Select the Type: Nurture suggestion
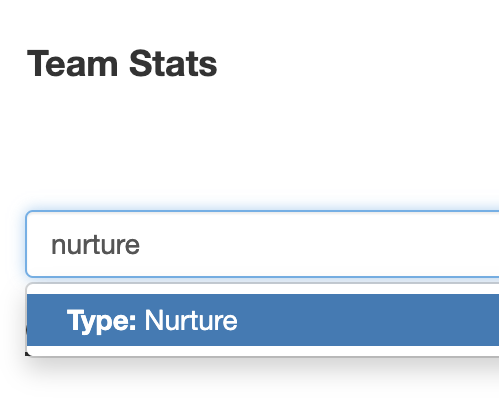The height and width of the screenshot is (398, 499). pos(263,320)
